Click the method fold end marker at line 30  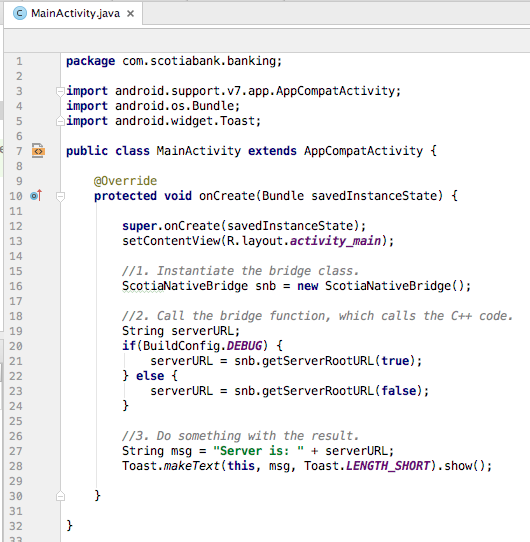coord(60,496)
